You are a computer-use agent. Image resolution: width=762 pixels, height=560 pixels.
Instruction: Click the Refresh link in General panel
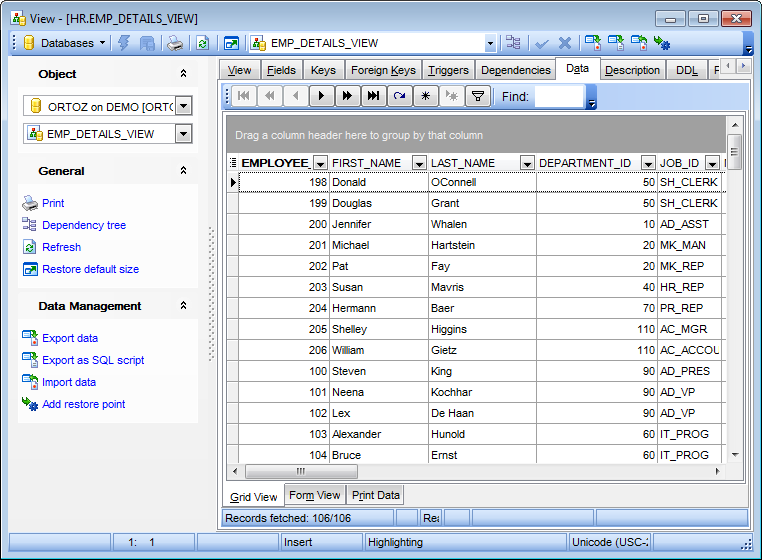pyautogui.click(x=62, y=247)
